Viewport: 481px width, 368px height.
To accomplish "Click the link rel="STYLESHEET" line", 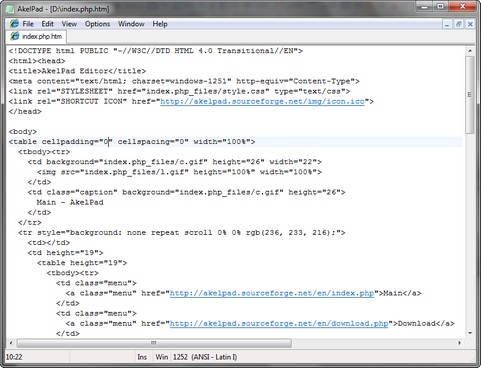I will (x=179, y=91).
